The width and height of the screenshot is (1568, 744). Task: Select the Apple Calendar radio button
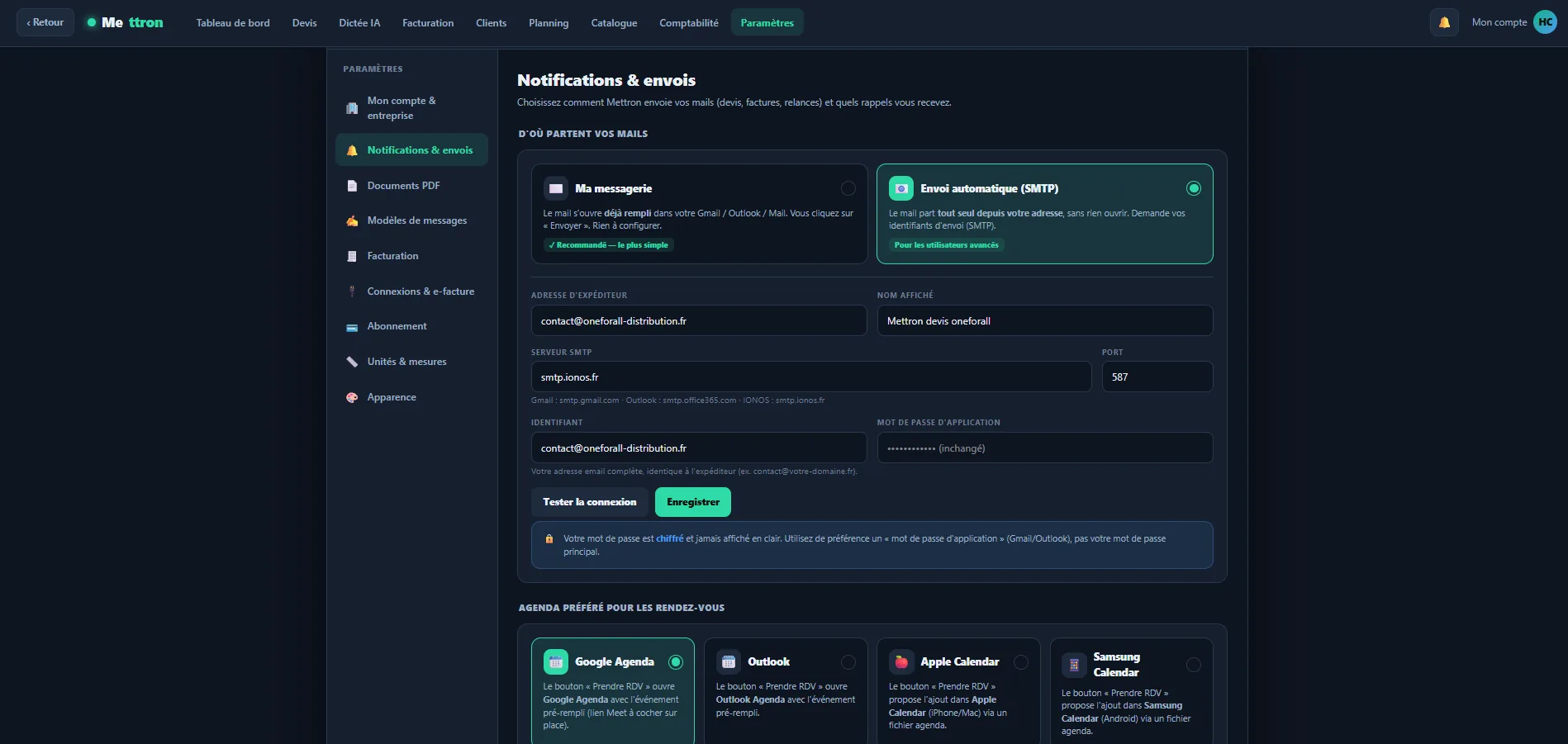pyautogui.click(x=1021, y=662)
